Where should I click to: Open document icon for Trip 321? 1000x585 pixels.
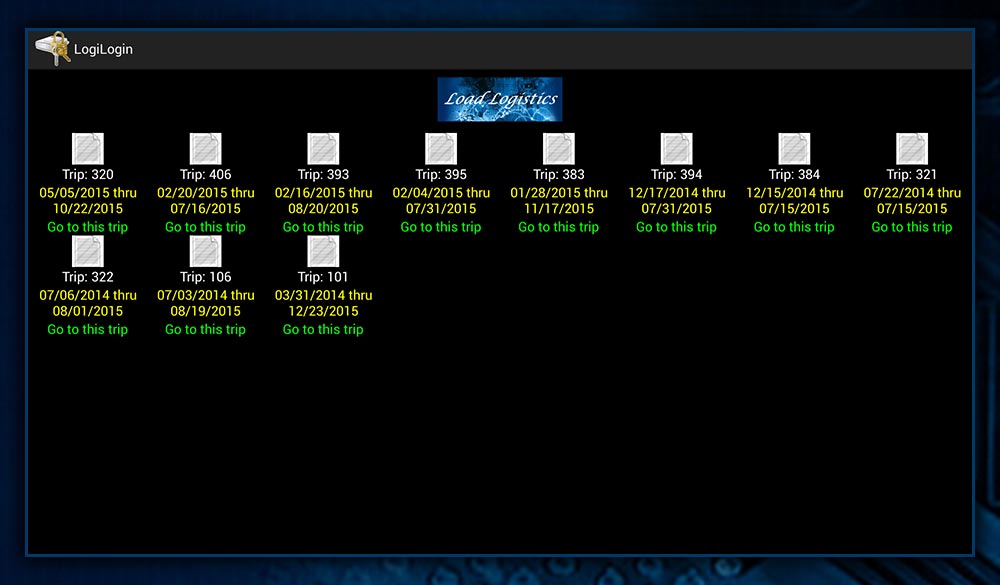tap(912, 149)
